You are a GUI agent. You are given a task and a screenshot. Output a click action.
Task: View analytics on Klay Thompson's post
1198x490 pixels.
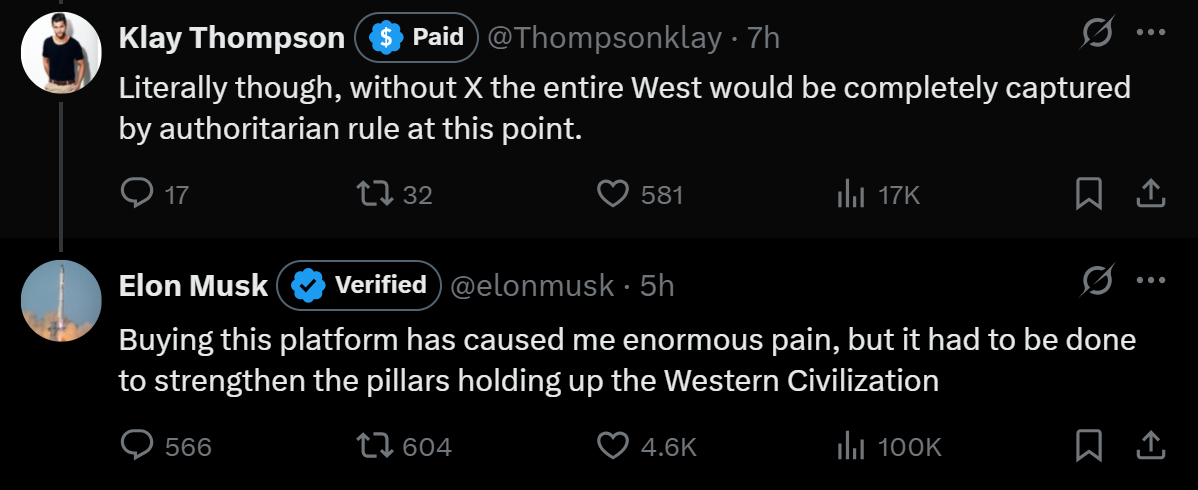click(x=849, y=194)
